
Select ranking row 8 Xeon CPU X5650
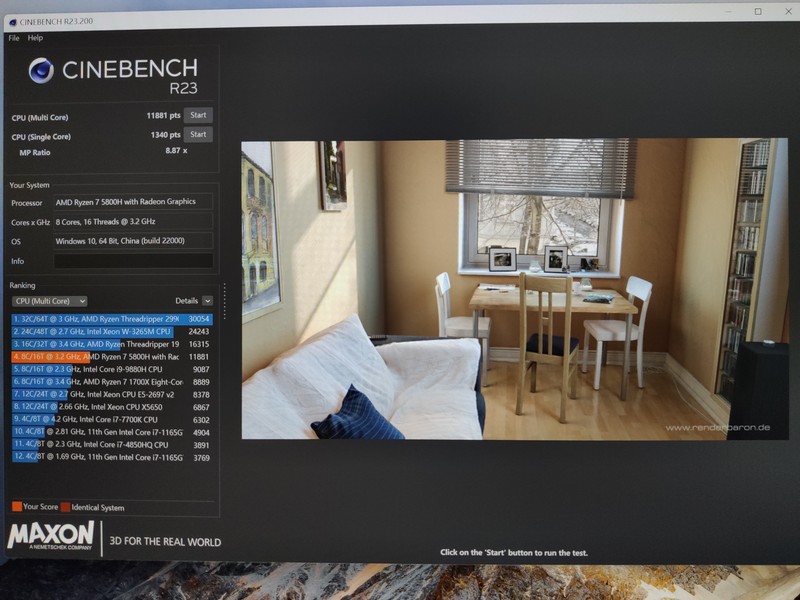click(111, 407)
